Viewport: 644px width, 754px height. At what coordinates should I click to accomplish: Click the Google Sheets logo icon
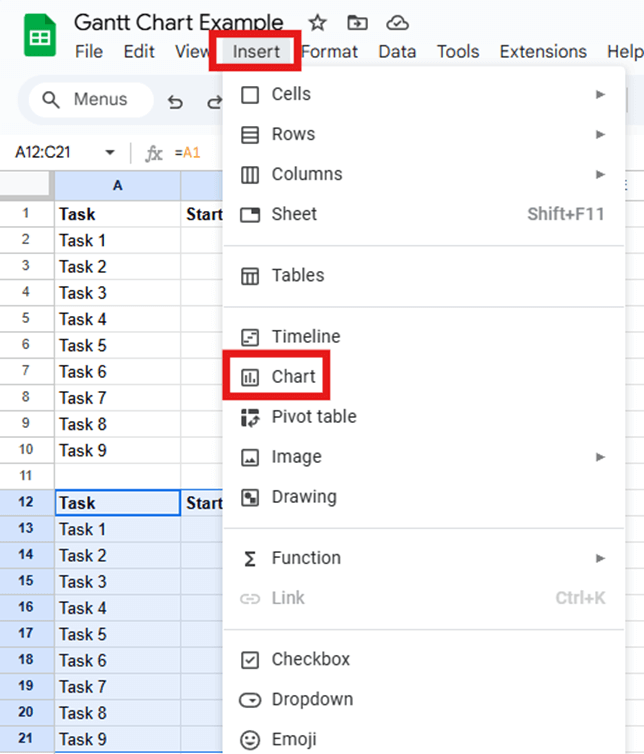(x=40, y=39)
